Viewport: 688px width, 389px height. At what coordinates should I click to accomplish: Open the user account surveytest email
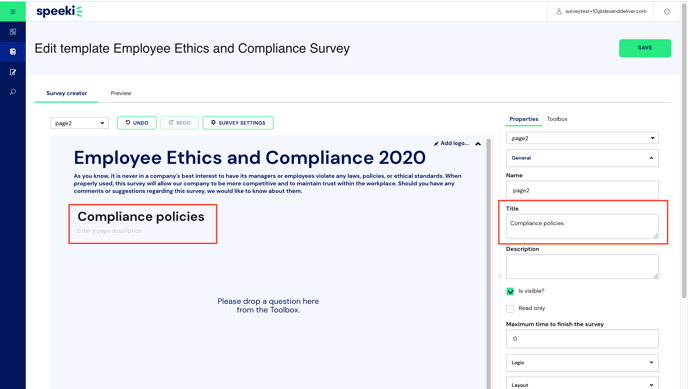[601, 11]
